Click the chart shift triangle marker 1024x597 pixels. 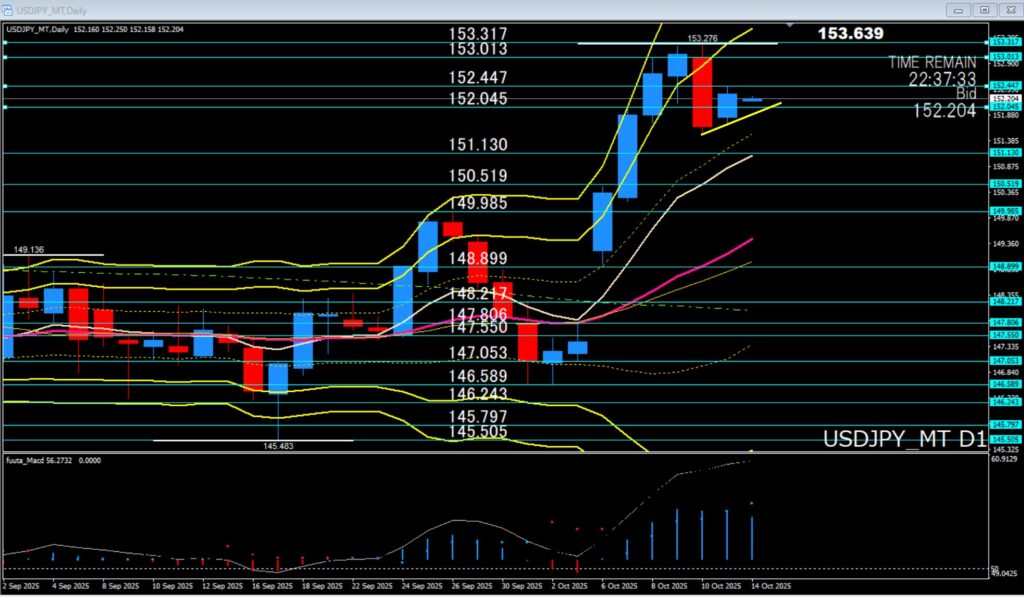point(791,25)
